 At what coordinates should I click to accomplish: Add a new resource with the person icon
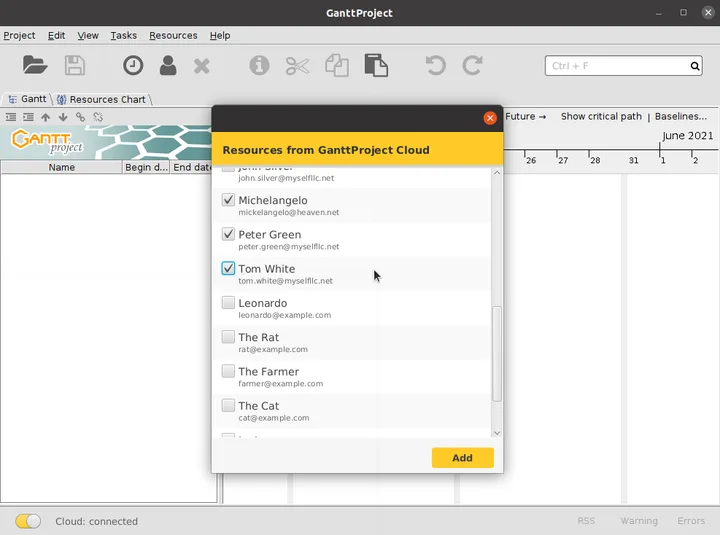168,65
